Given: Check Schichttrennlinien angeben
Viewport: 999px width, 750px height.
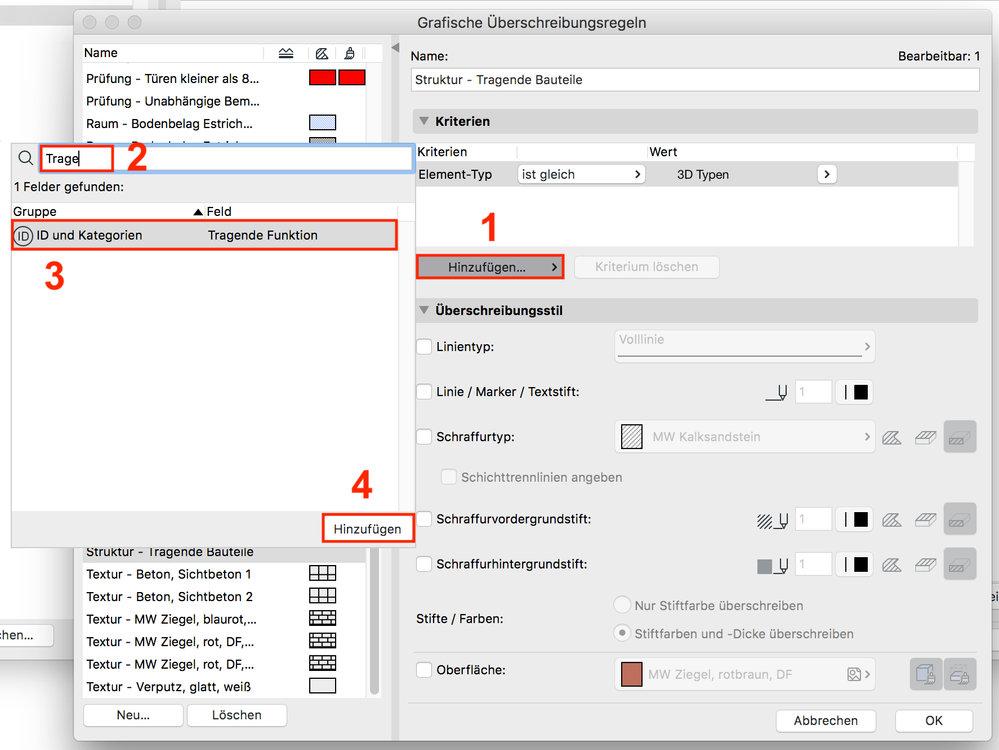Looking at the screenshot, I should tap(449, 477).
